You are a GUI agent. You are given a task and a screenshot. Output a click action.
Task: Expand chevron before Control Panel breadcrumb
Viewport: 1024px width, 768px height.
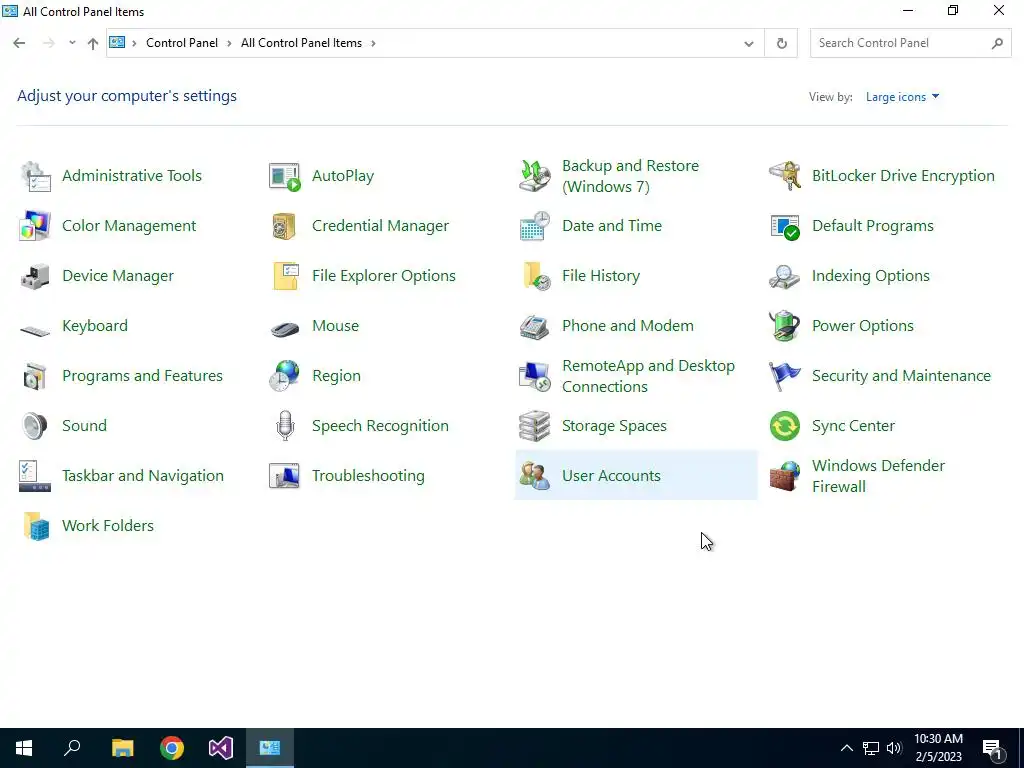135,43
